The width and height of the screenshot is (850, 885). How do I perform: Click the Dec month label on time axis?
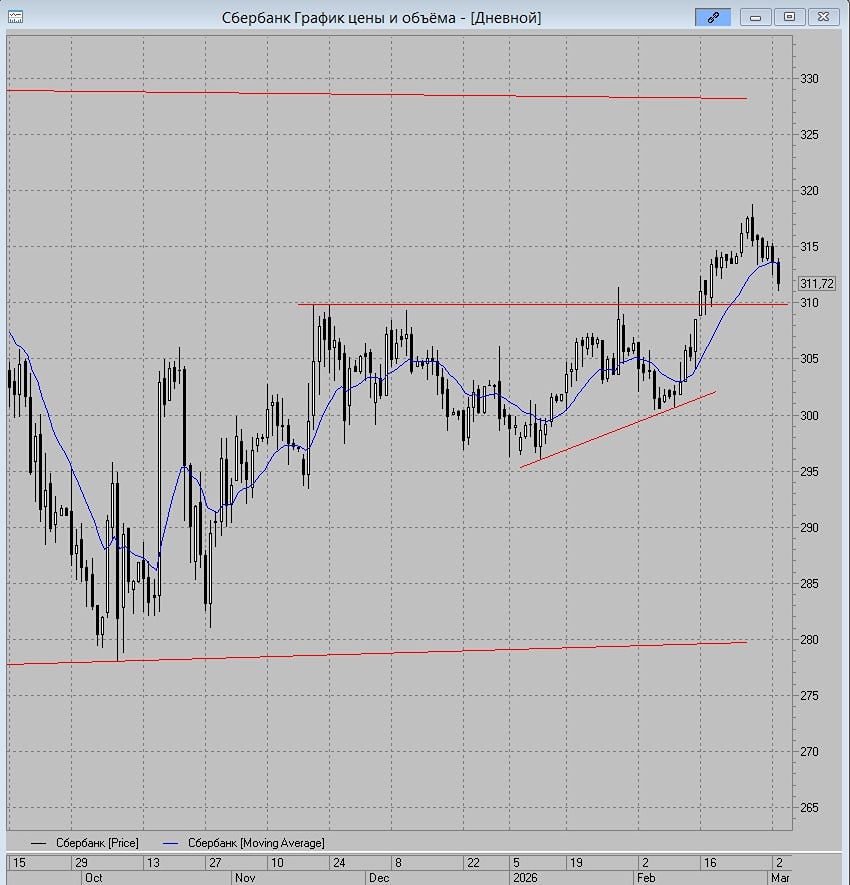(x=378, y=877)
